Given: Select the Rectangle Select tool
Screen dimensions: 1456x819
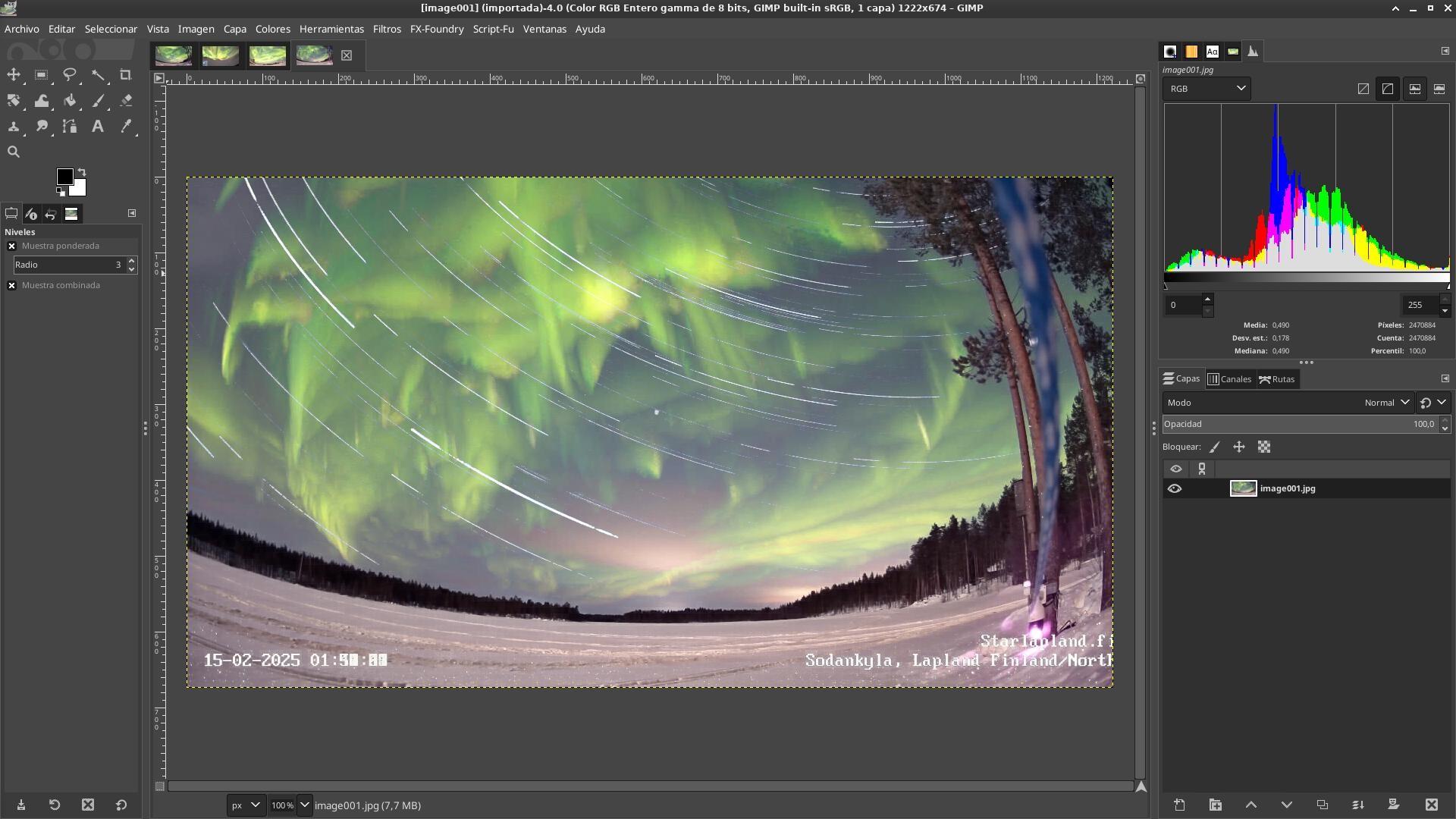Looking at the screenshot, I should click(42, 75).
